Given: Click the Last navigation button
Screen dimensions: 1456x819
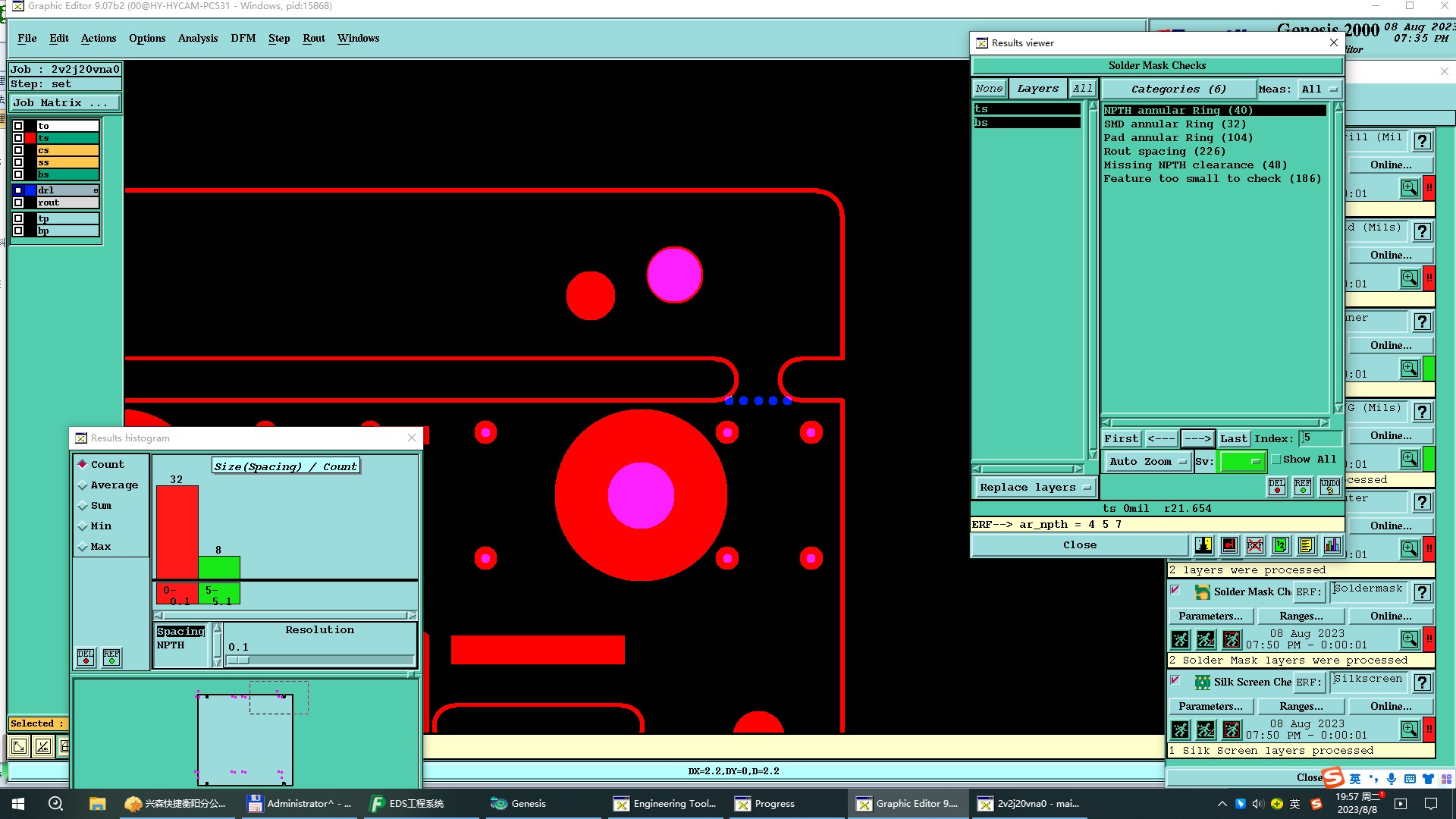Looking at the screenshot, I should point(1233,439).
